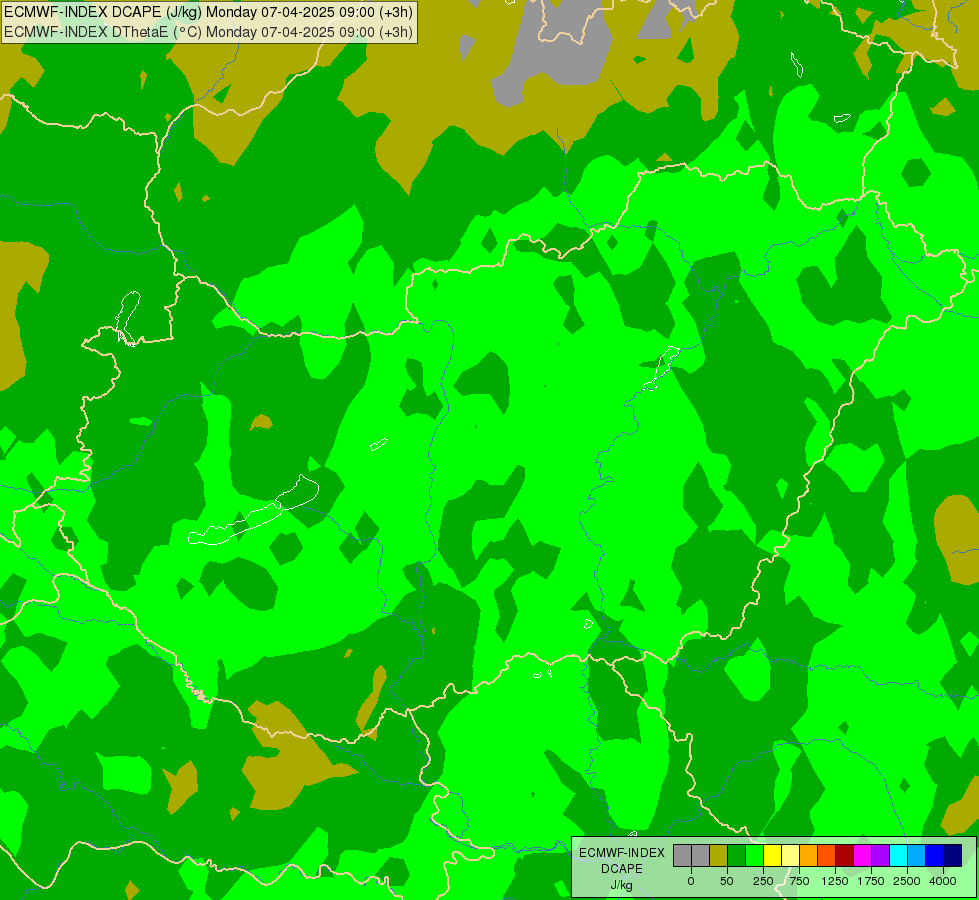Click the legend value label 50
Screen dimensions: 979x900
click(727, 881)
